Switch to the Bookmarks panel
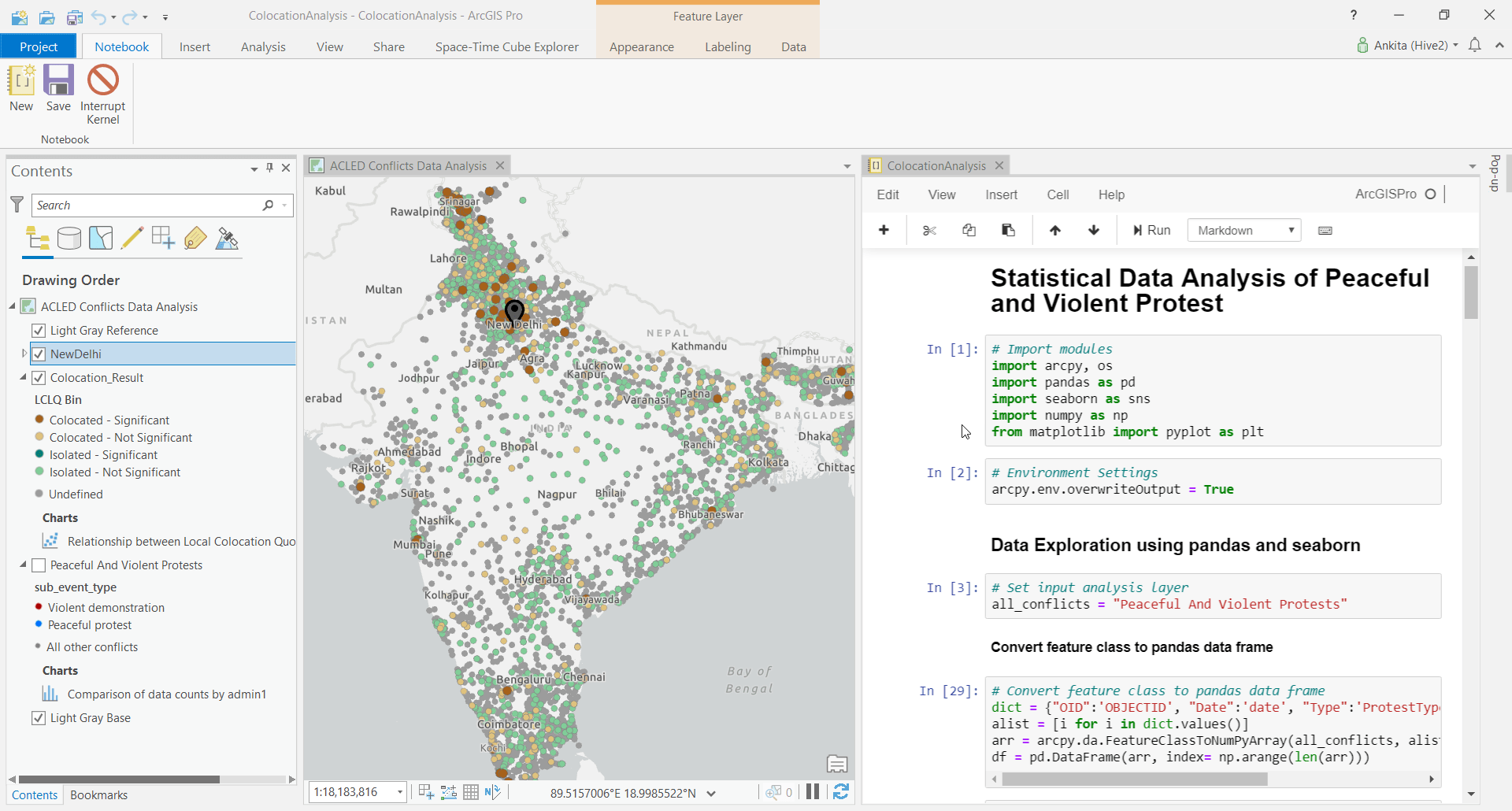Image resolution: width=1512 pixels, height=811 pixels. pos(98,794)
